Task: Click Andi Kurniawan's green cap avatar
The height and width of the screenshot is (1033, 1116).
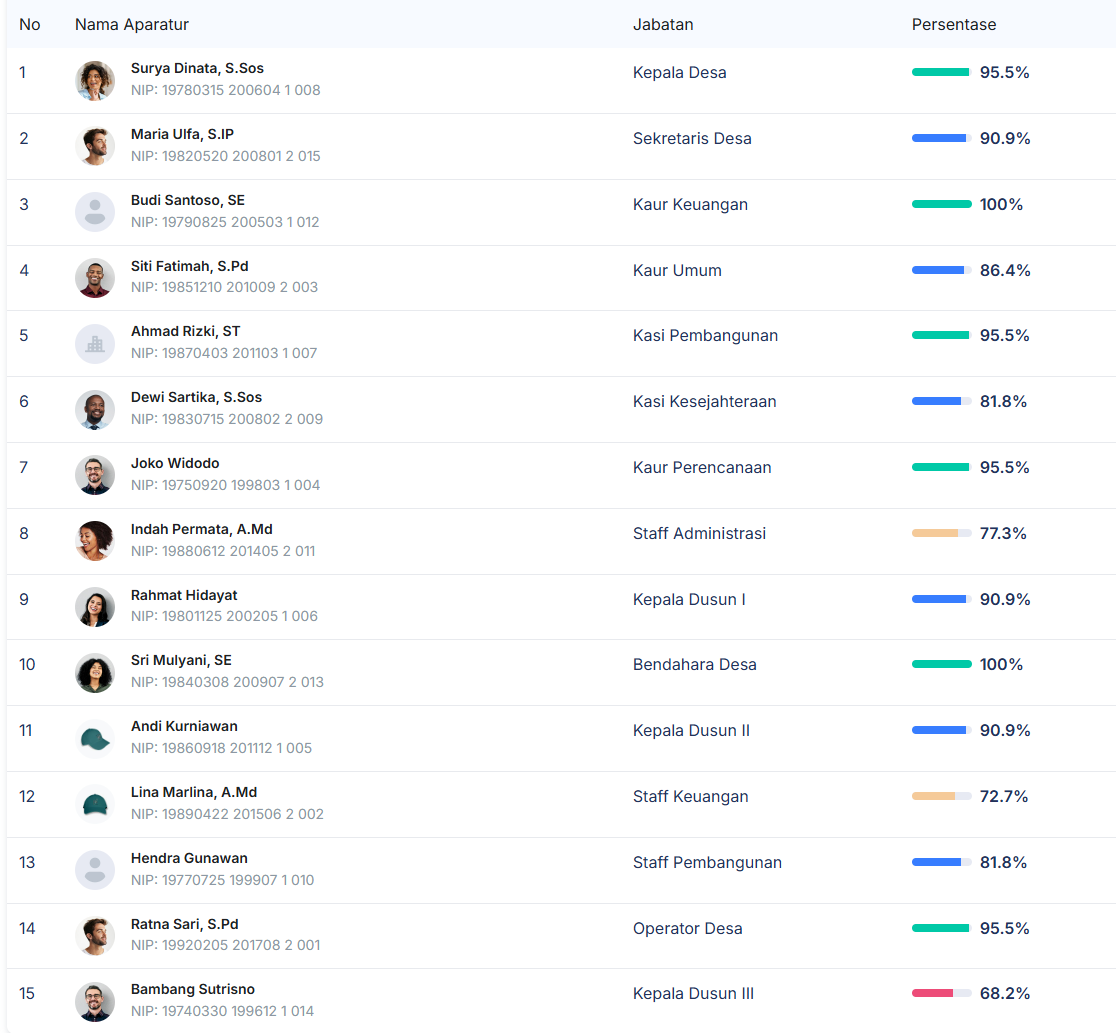Action: pos(95,739)
